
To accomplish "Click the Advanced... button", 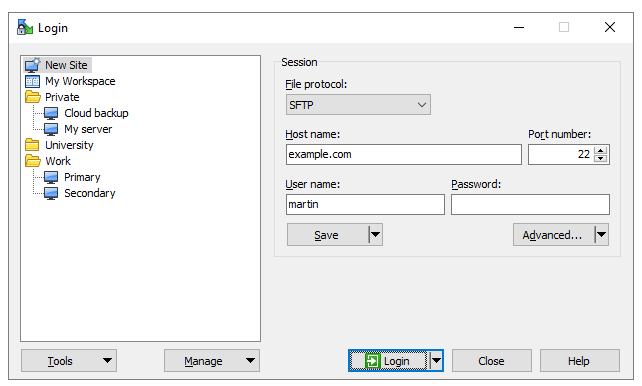I will pyautogui.click(x=554, y=235).
